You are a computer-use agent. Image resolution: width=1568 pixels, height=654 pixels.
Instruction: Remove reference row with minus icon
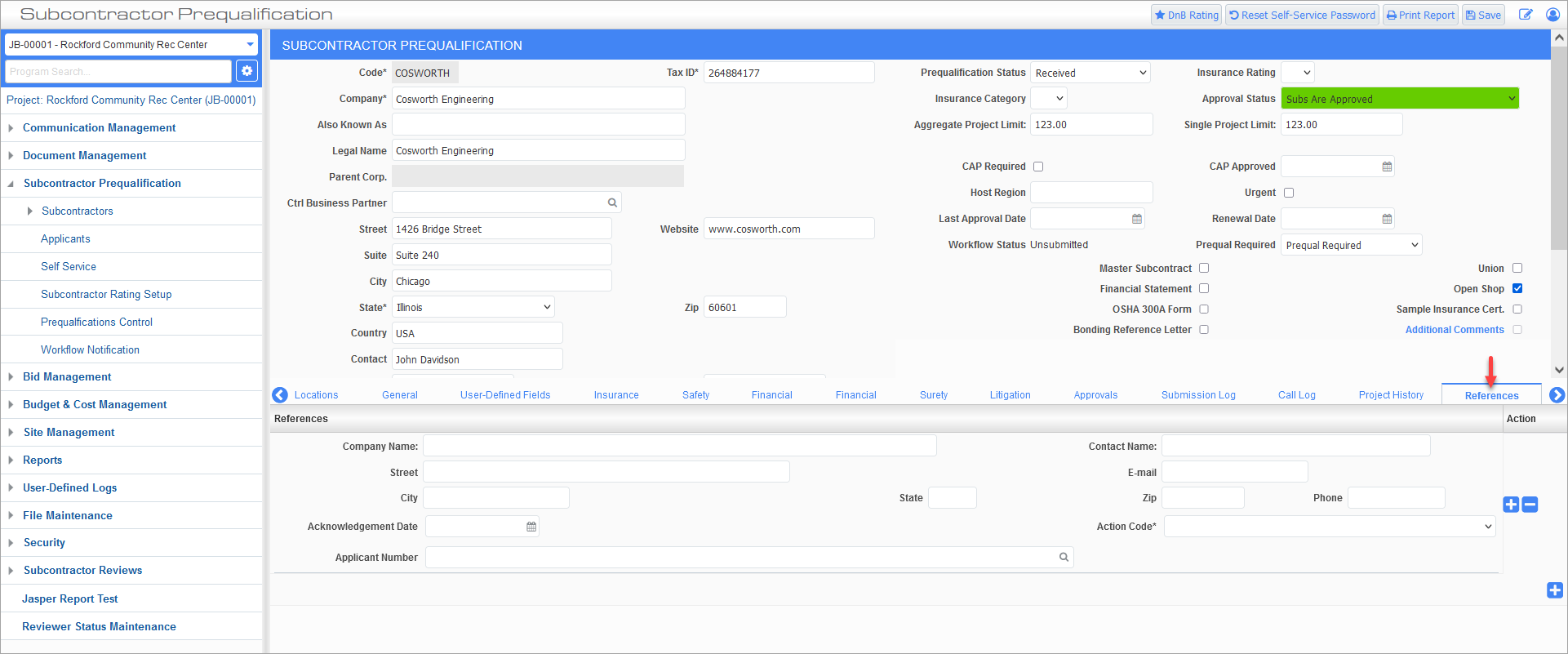pyautogui.click(x=1530, y=505)
